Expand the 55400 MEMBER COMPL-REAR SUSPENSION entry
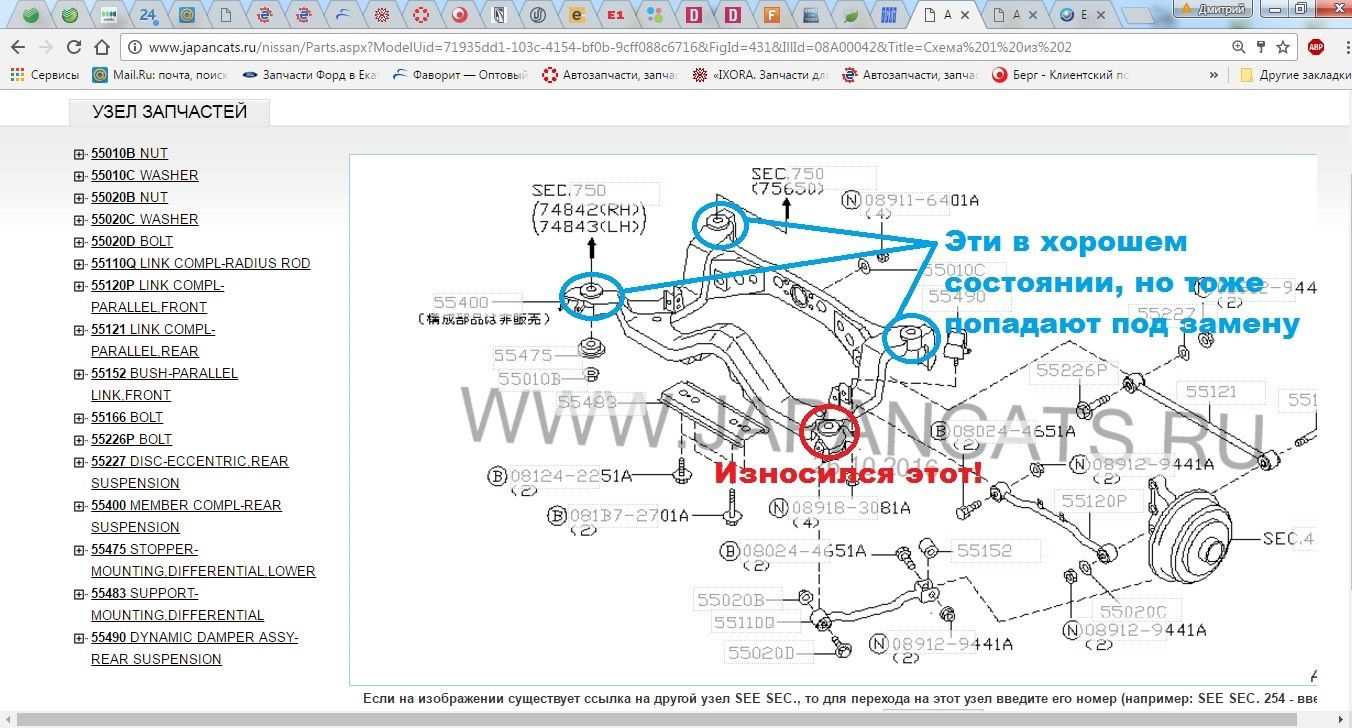Viewport: 1352px width, 728px height. click(x=79, y=506)
